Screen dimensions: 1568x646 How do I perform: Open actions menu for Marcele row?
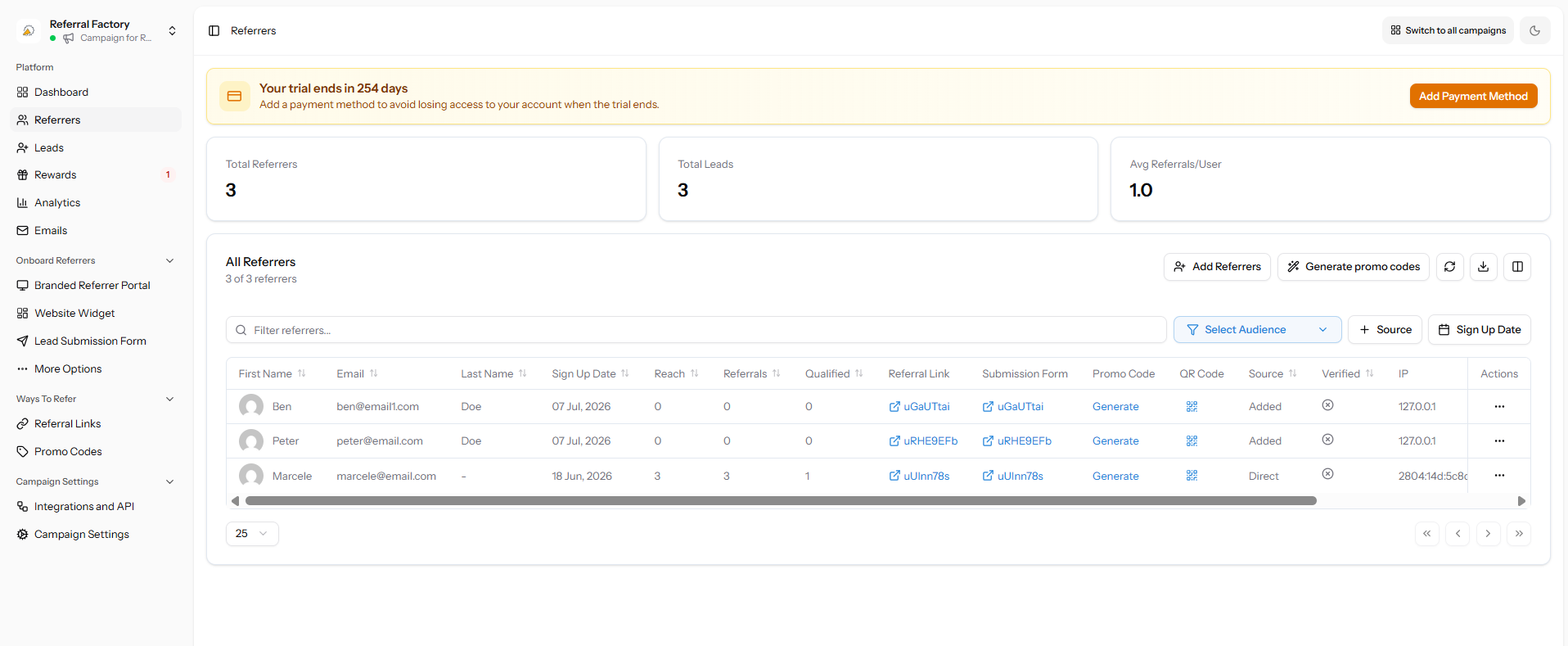pos(1499,476)
